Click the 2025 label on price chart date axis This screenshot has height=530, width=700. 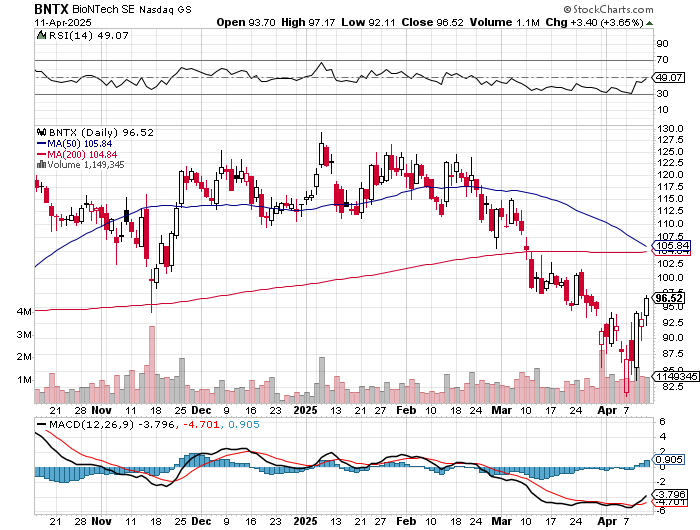click(306, 410)
